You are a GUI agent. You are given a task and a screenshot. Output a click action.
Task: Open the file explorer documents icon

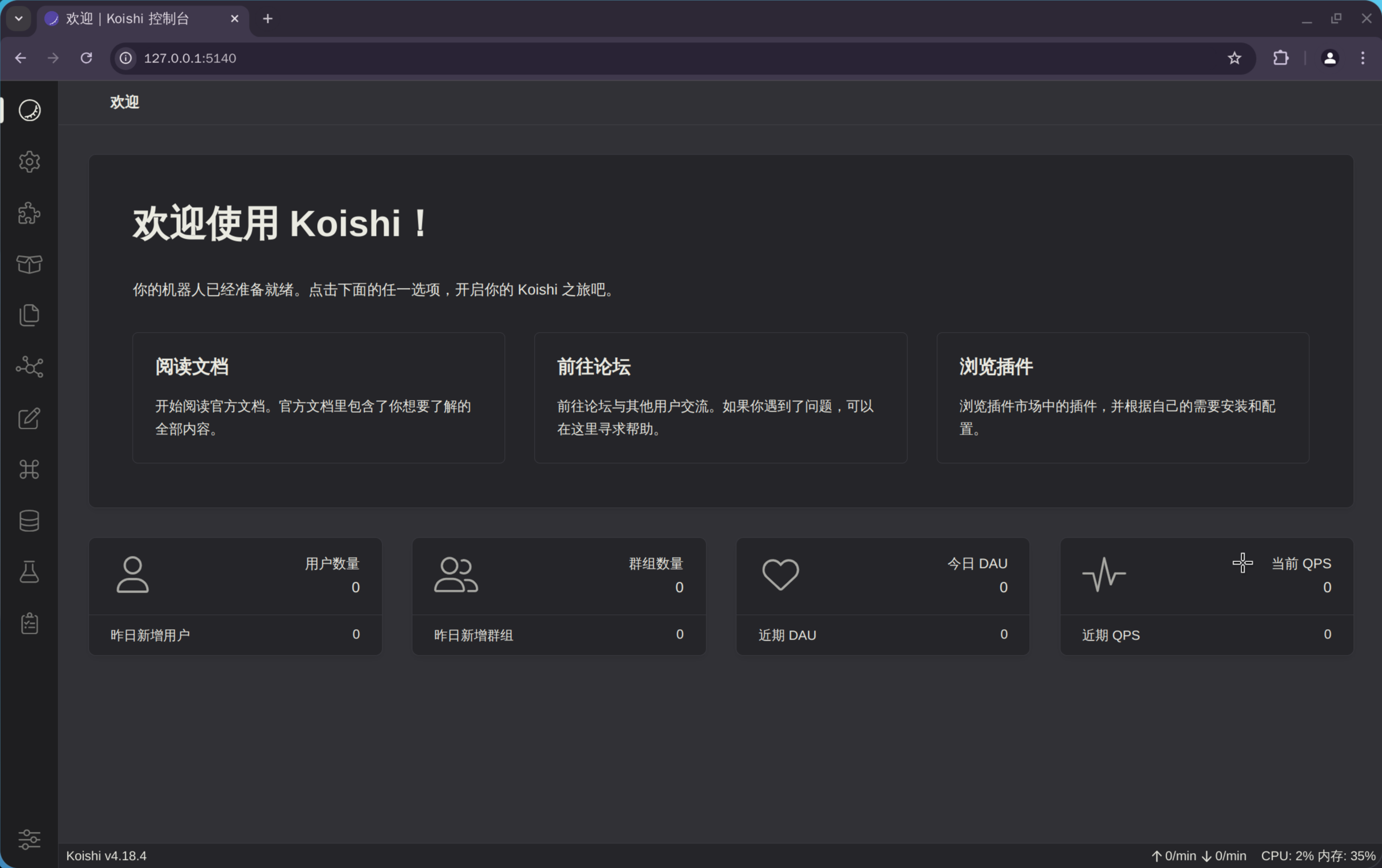pyautogui.click(x=29, y=315)
